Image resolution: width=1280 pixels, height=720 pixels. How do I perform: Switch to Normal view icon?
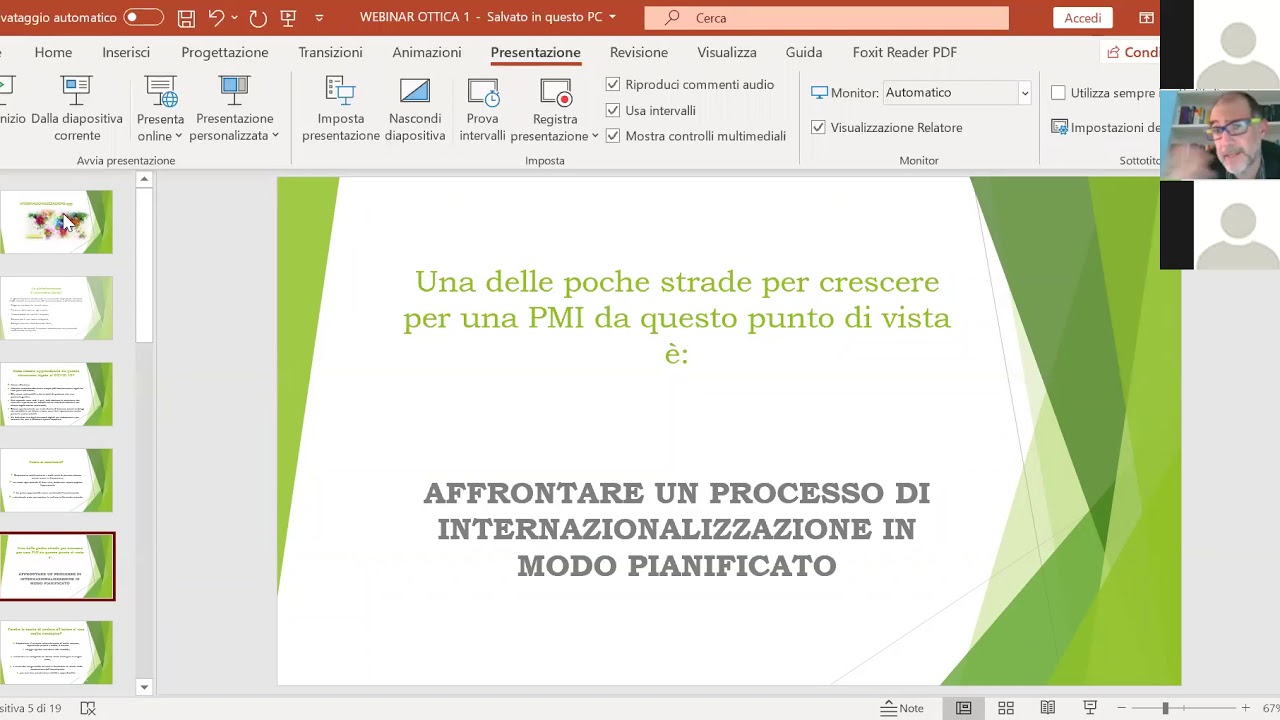964,708
